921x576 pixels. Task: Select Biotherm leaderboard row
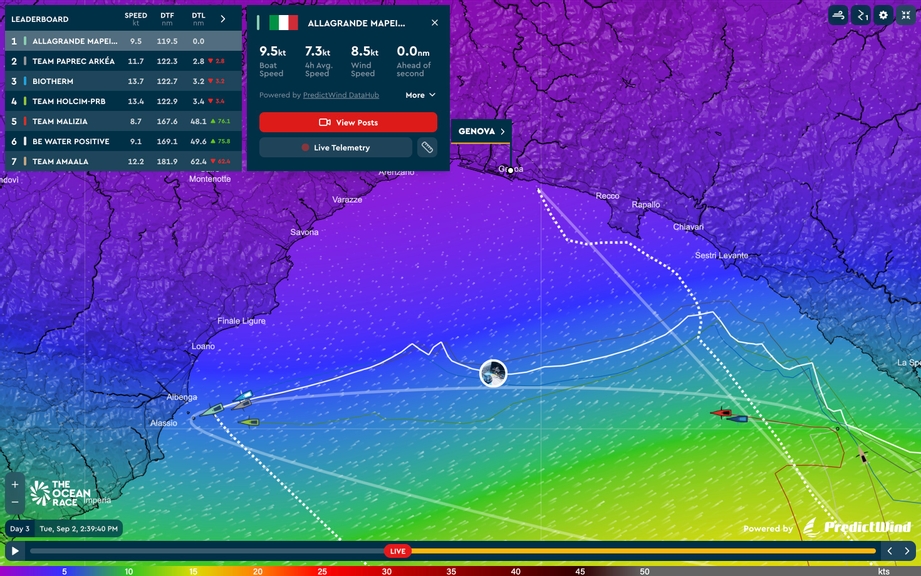pos(123,81)
